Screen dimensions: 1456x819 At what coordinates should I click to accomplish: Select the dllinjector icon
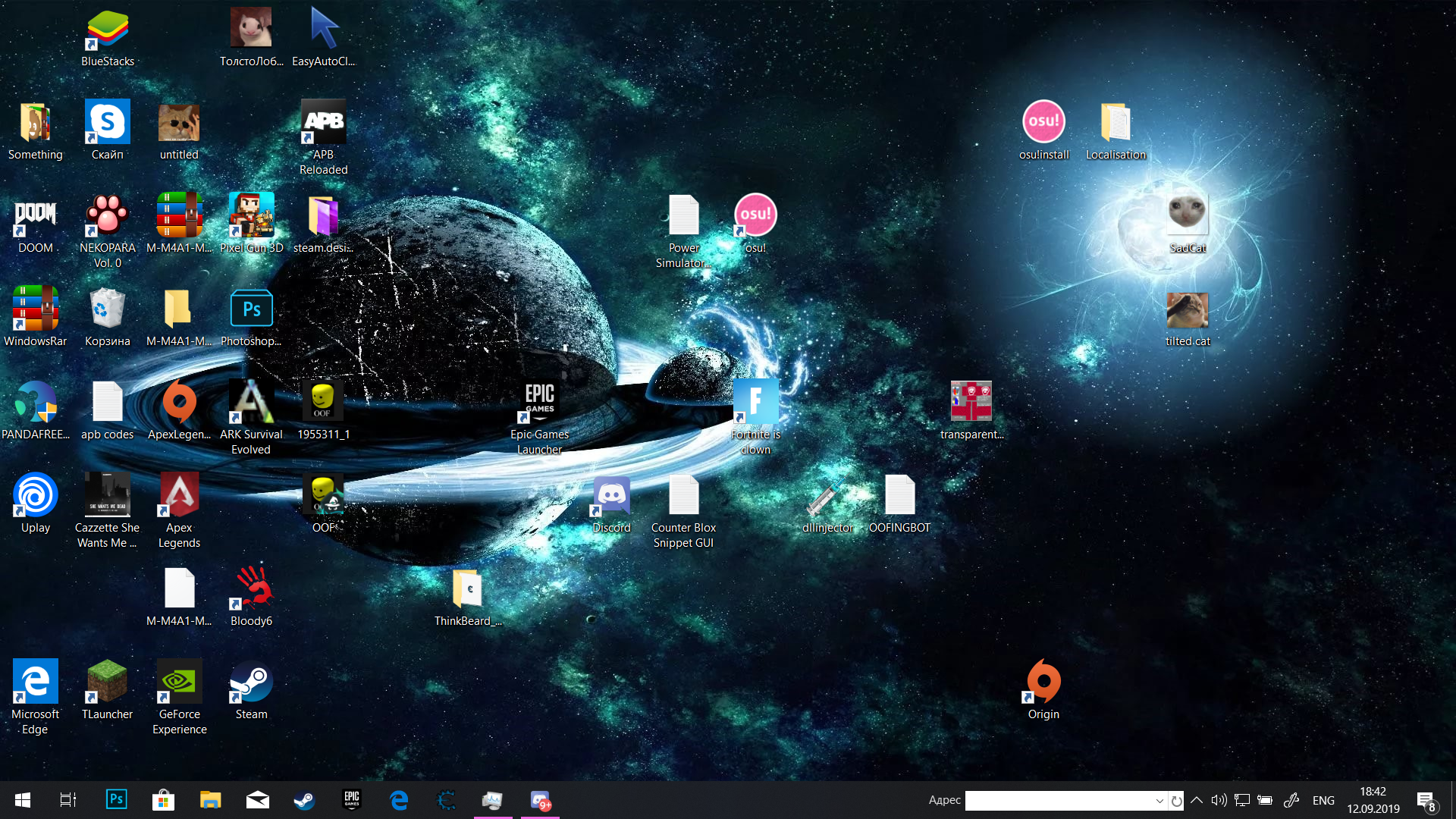(x=828, y=504)
